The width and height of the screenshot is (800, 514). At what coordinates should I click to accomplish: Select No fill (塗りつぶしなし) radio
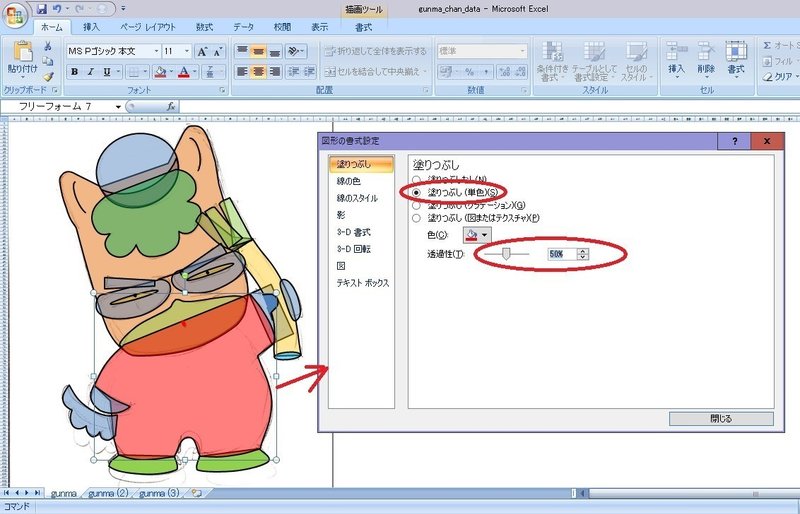coord(416,180)
